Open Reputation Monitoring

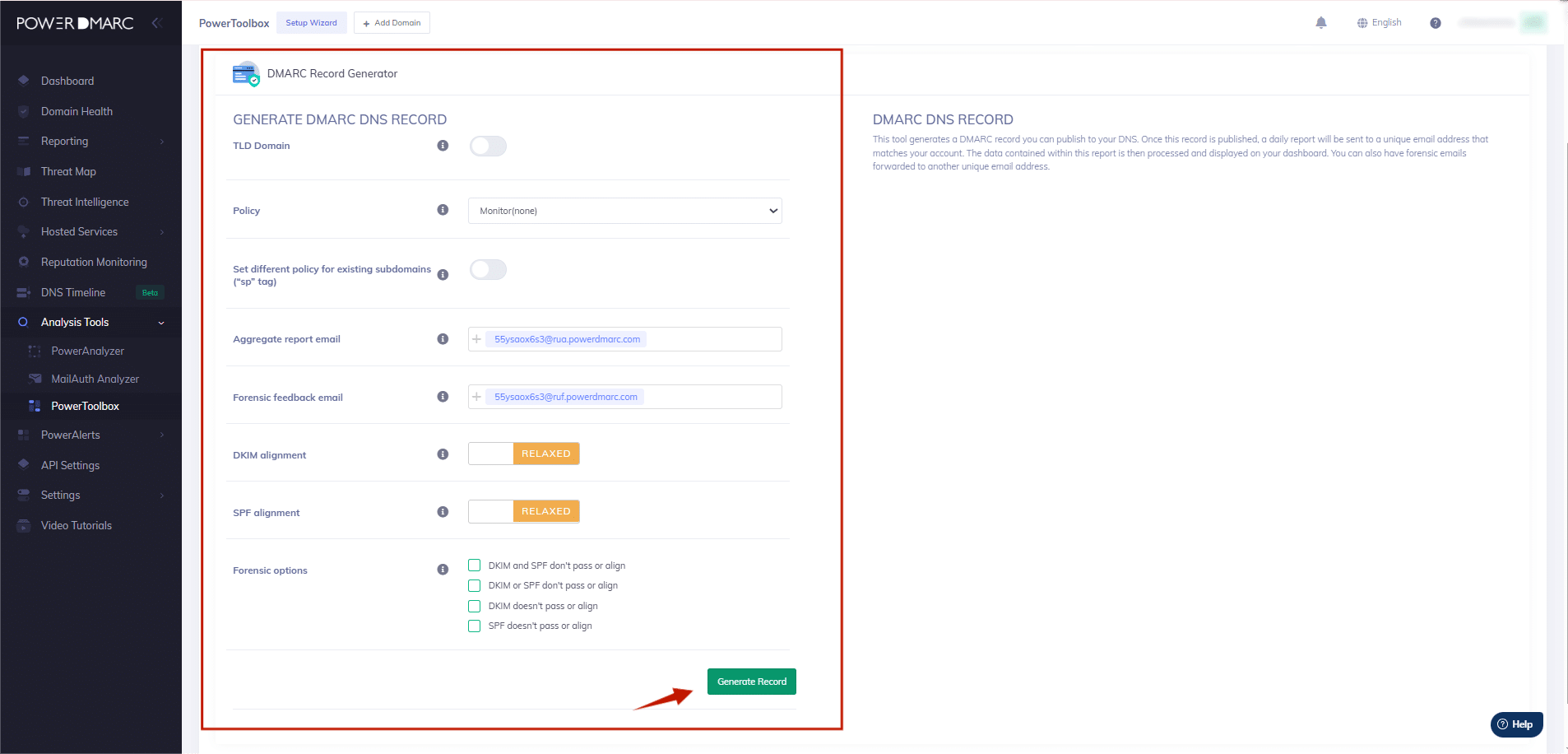[x=94, y=262]
